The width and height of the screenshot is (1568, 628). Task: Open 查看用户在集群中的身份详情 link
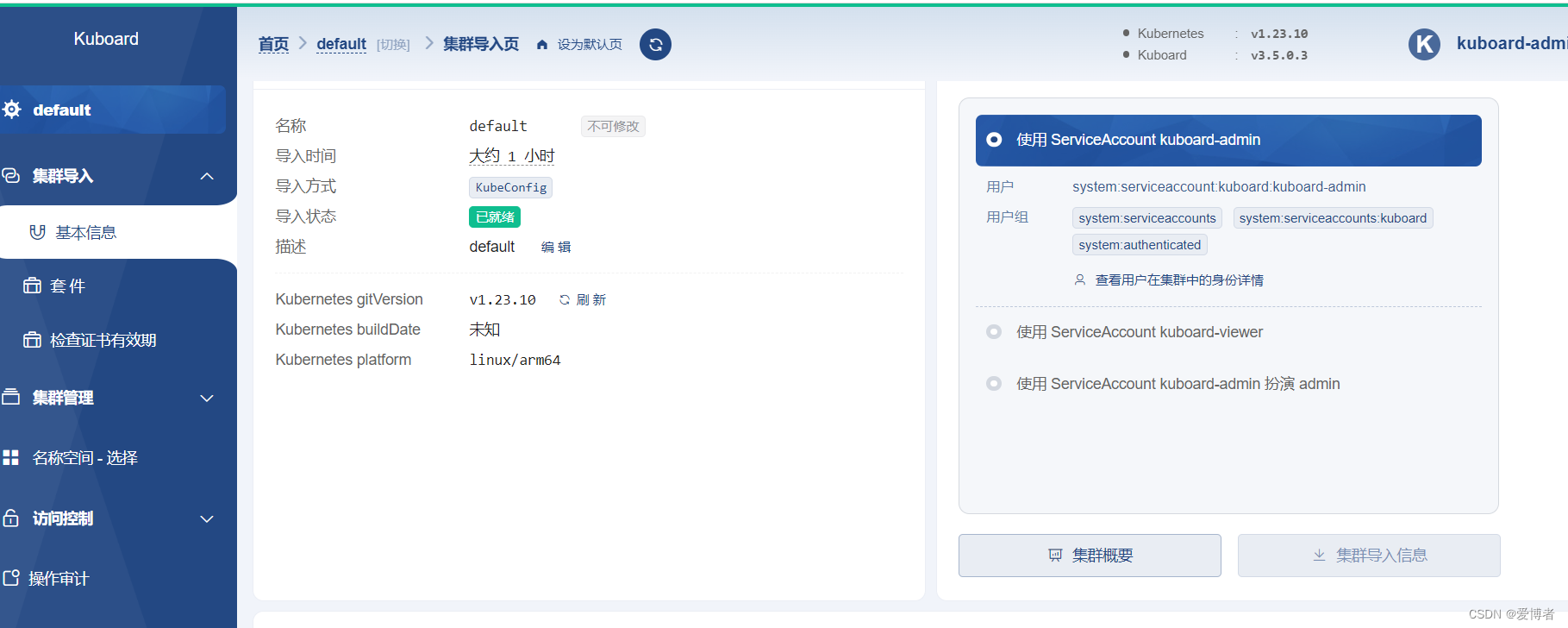[1179, 280]
